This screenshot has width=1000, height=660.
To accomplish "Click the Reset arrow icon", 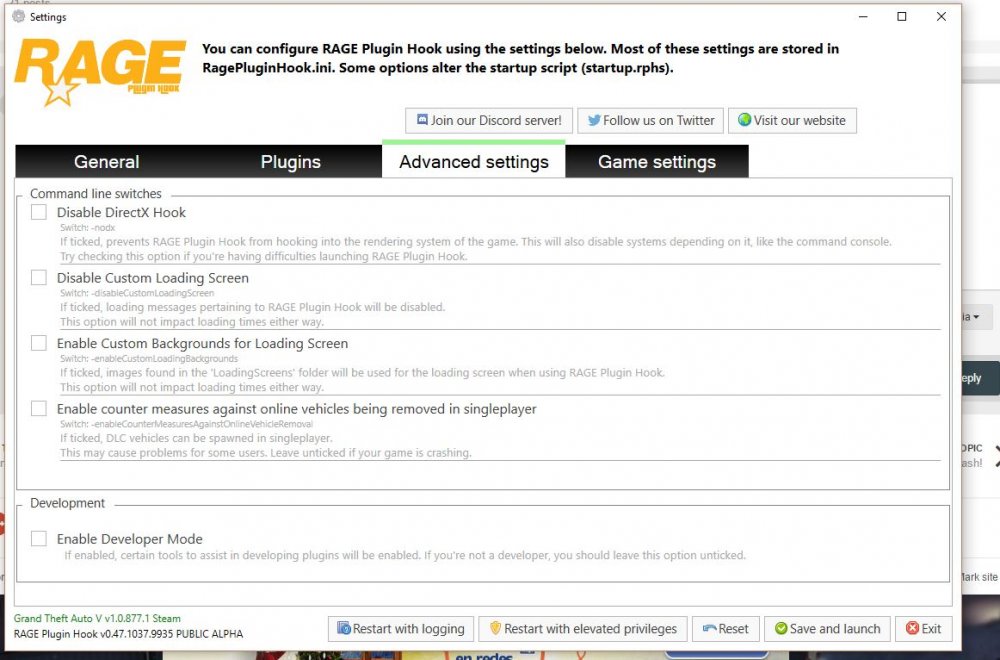I will coord(709,628).
